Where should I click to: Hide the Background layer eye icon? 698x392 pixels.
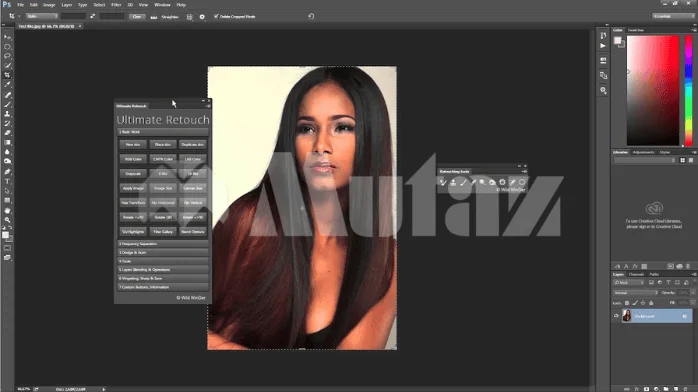[x=617, y=316]
